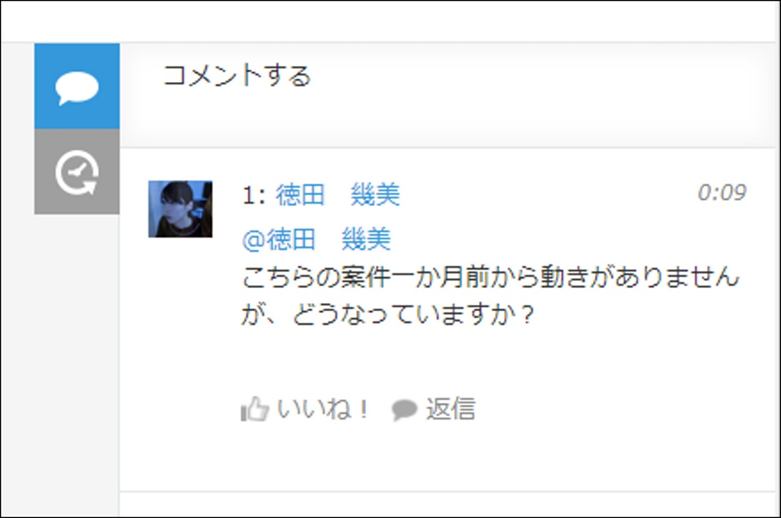Image resolution: width=781 pixels, height=518 pixels.
Task: Select the blue comment tab background
Action: click(x=77, y=86)
